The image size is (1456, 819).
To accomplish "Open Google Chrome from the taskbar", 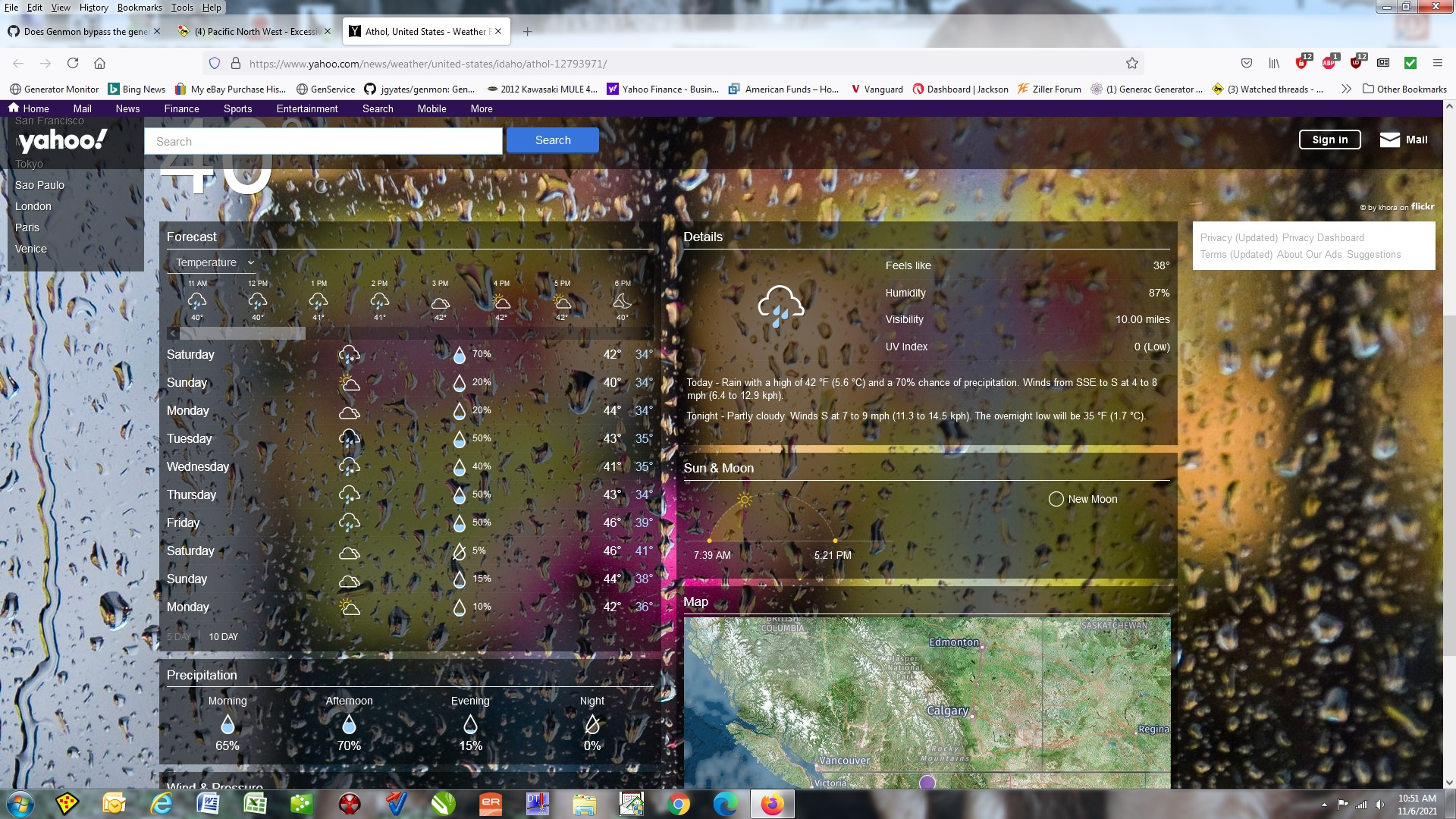I will tap(678, 804).
